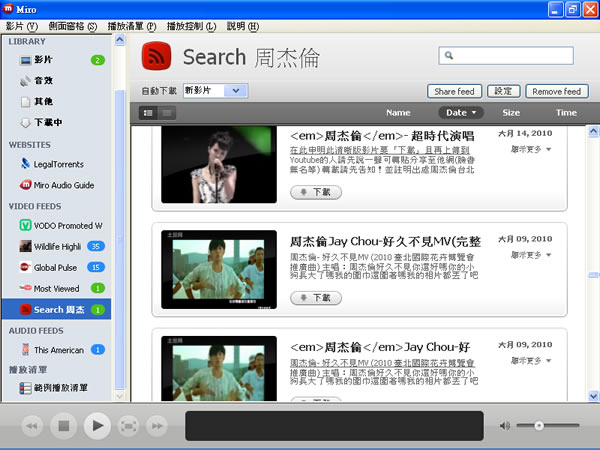The width and height of the screenshot is (600, 450).
Task: Expand 顯示更多 for 好久不見MV(完整 item
Action: tap(531, 255)
